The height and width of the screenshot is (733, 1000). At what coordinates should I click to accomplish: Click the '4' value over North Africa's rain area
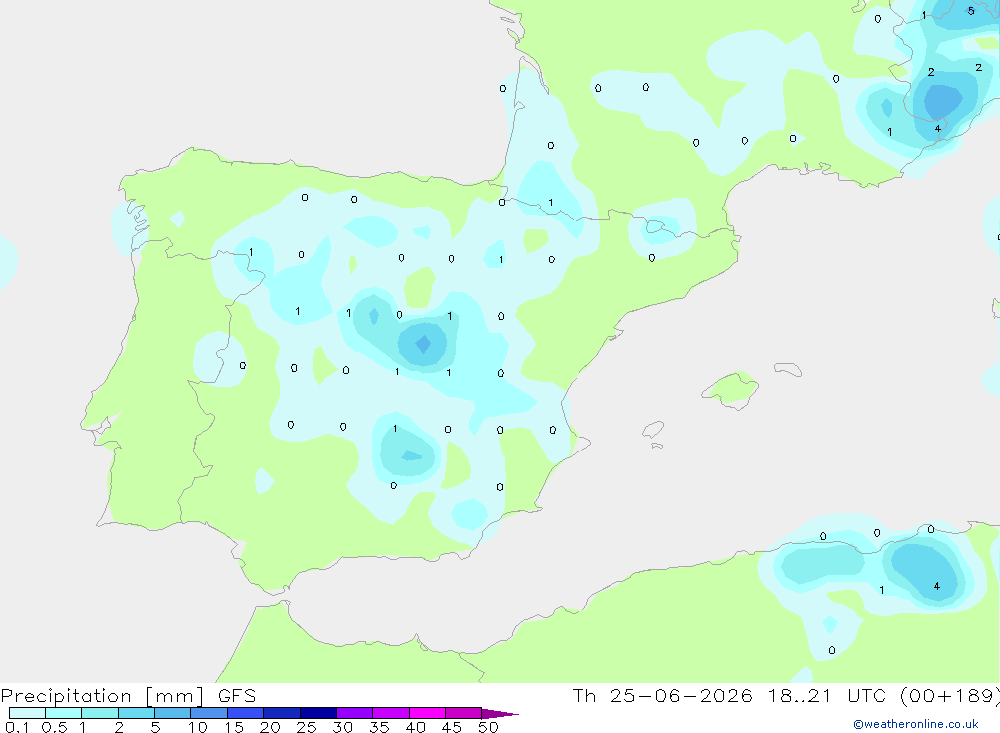pyautogui.click(x=936, y=586)
